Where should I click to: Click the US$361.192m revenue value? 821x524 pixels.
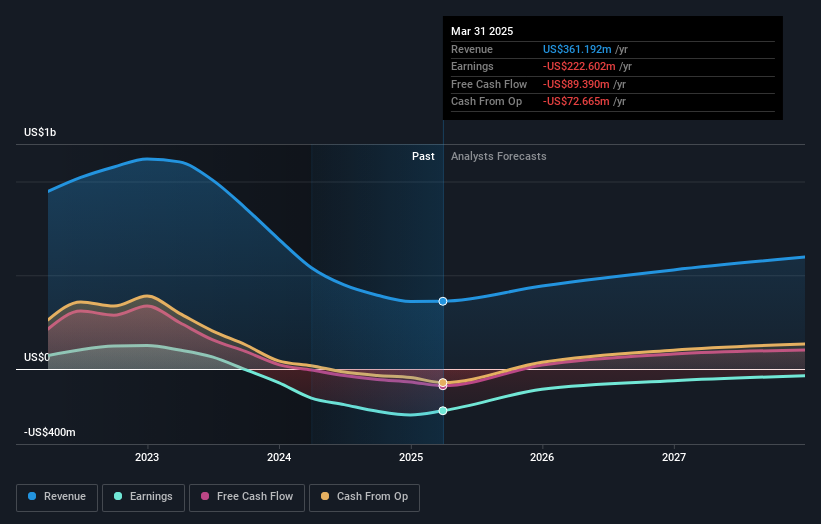pos(577,49)
